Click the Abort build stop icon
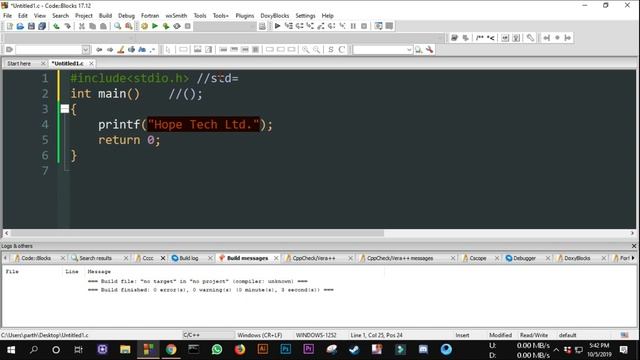Screen dimensions: 640x360 188,26
